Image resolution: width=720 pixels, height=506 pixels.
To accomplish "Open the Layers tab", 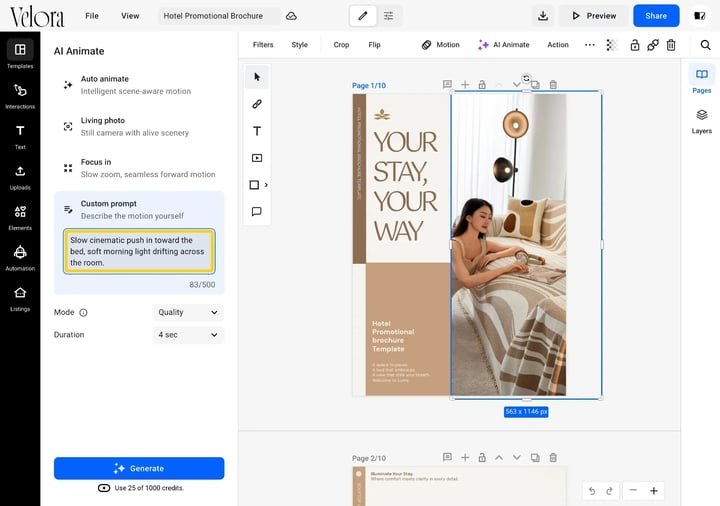I will [x=701, y=121].
